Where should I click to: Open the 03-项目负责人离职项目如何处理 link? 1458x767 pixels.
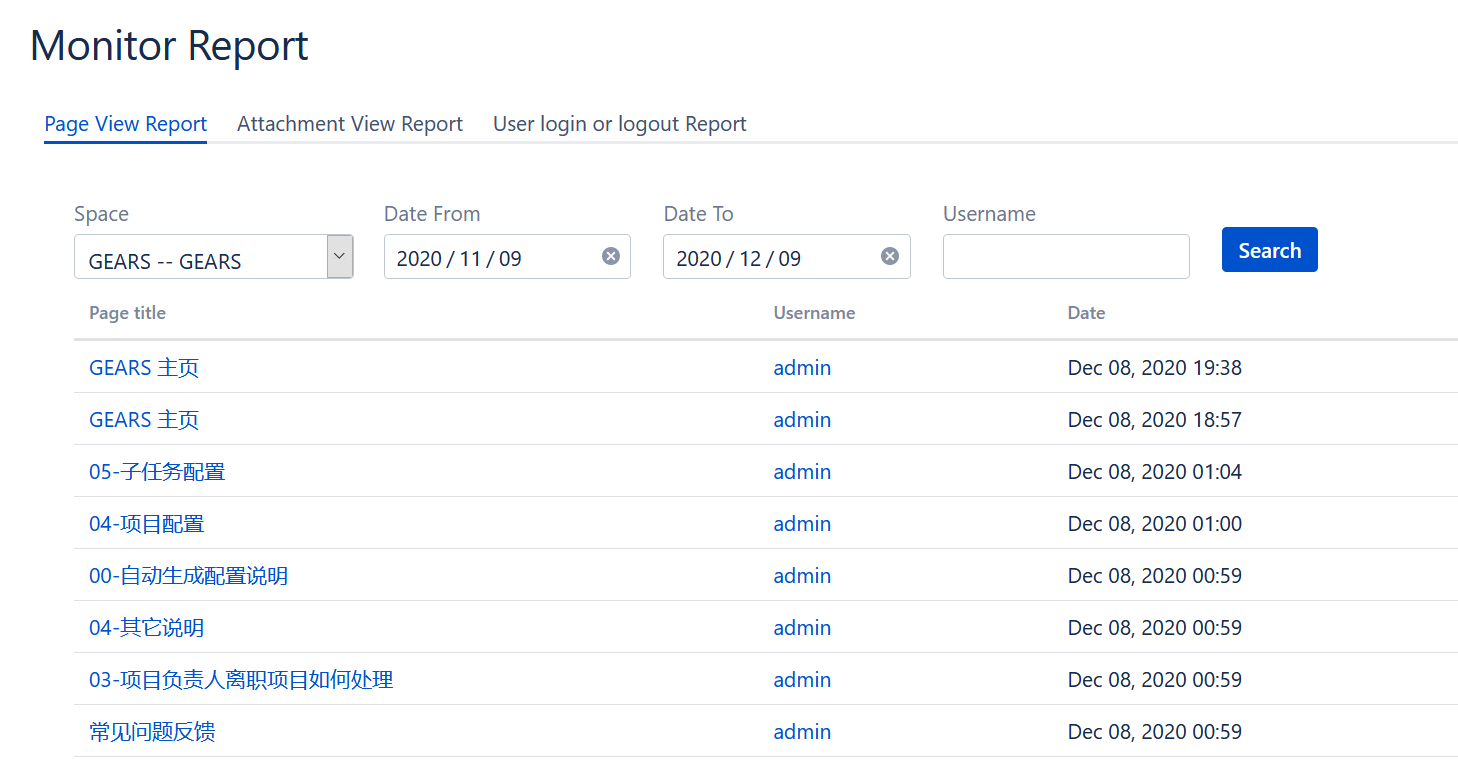(241, 680)
